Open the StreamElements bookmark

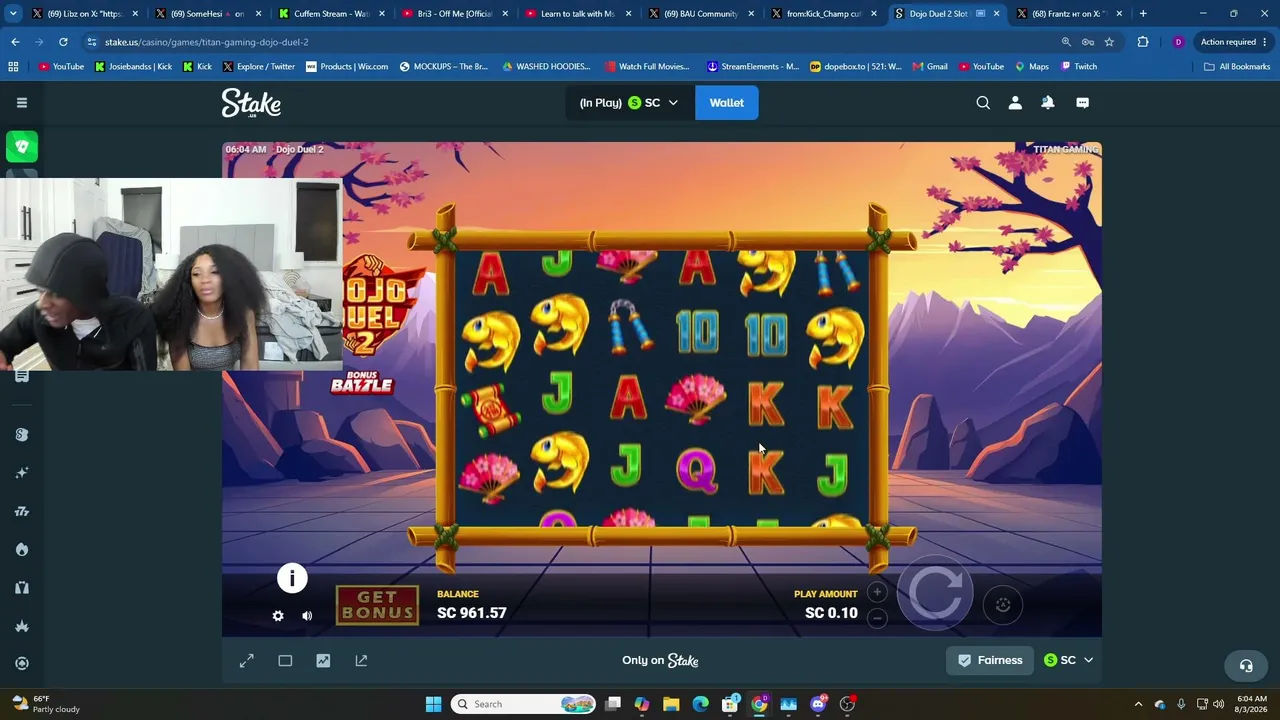click(x=752, y=67)
